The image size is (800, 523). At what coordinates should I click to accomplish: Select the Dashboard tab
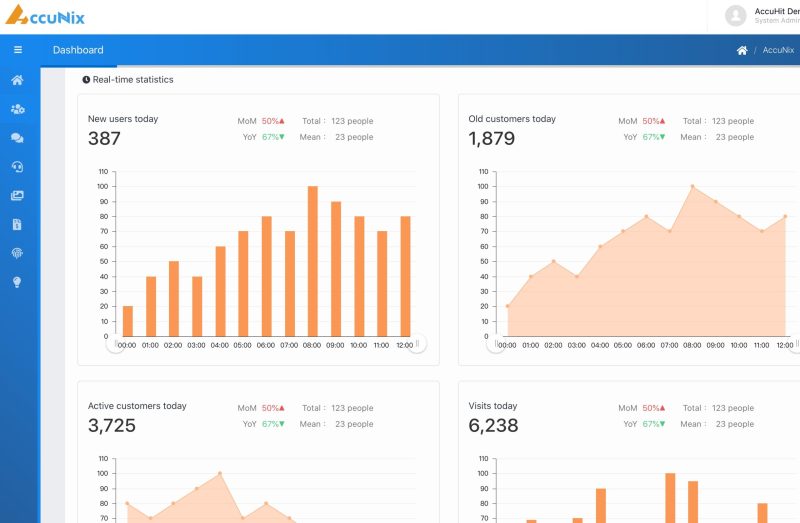[x=78, y=50]
